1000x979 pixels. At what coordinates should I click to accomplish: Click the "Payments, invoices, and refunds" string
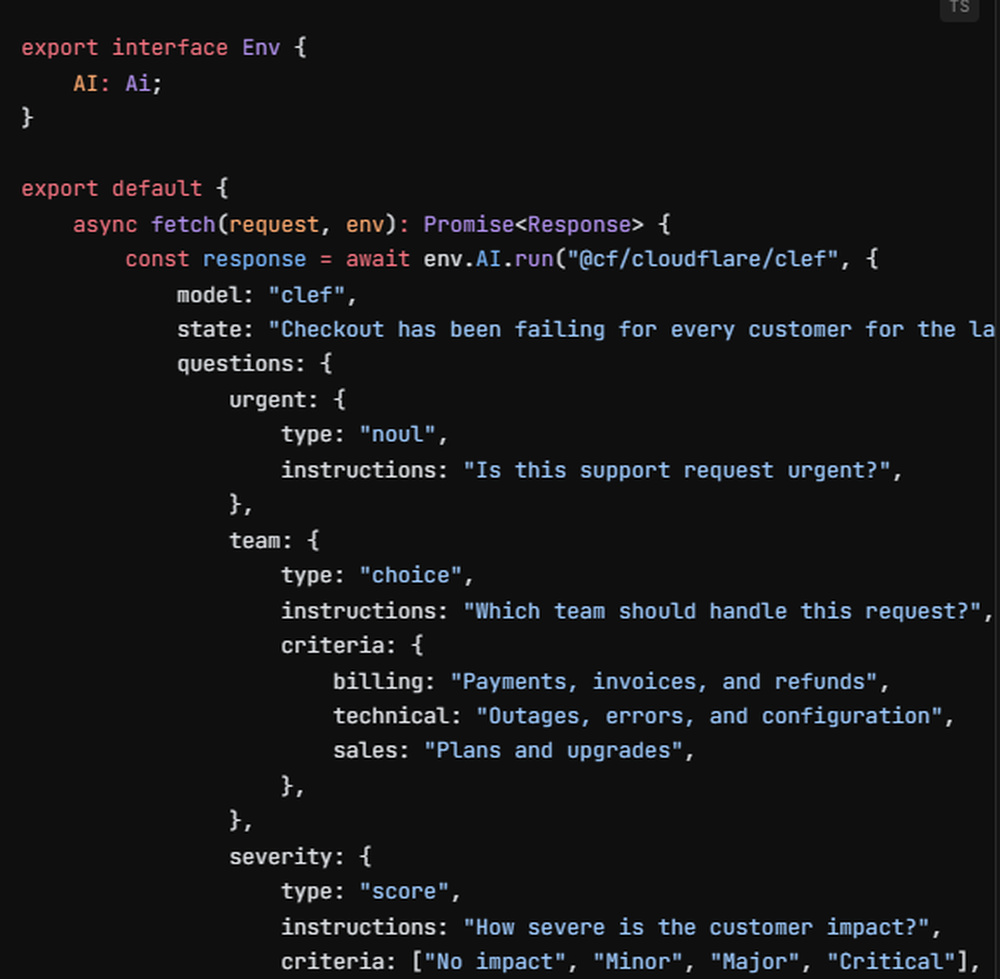point(664,682)
